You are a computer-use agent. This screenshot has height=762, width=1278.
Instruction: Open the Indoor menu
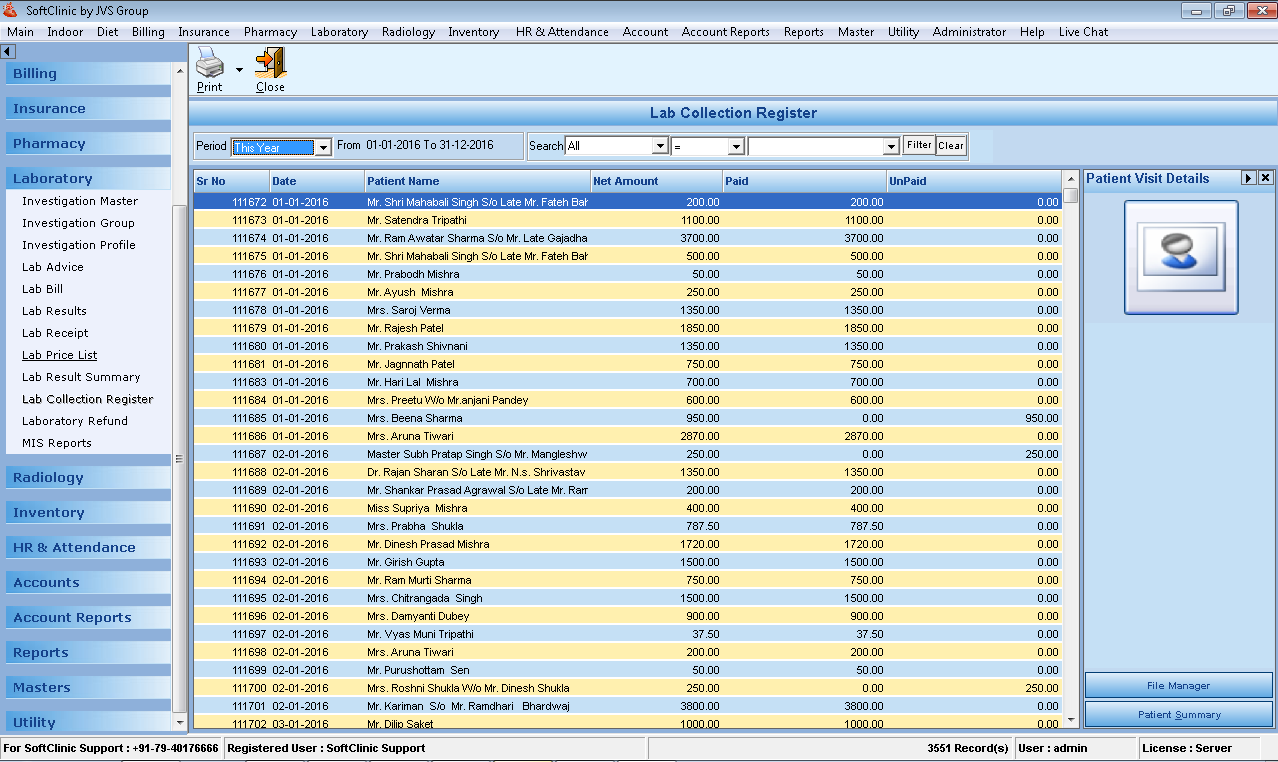(x=65, y=32)
